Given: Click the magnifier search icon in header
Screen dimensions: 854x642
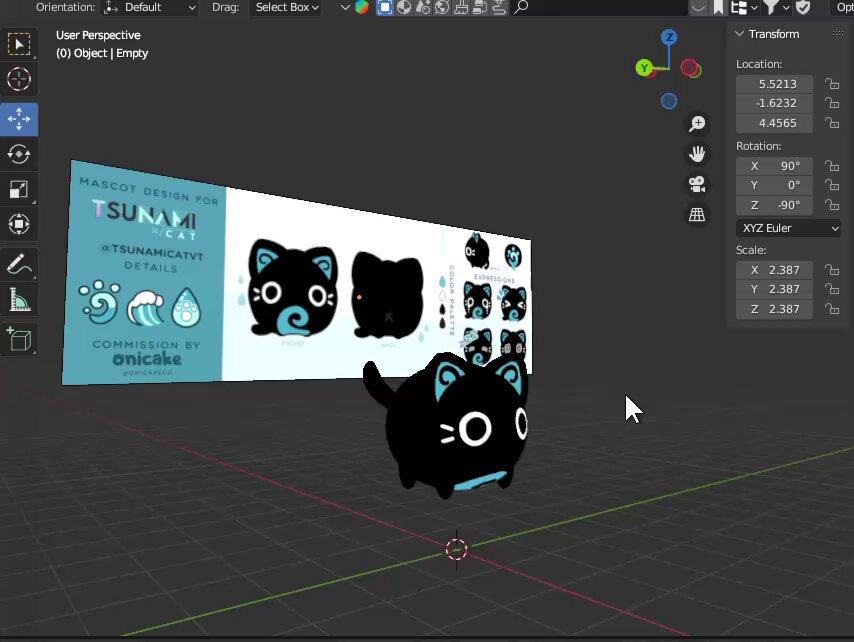Looking at the screenshot, I should pos(521,7).
